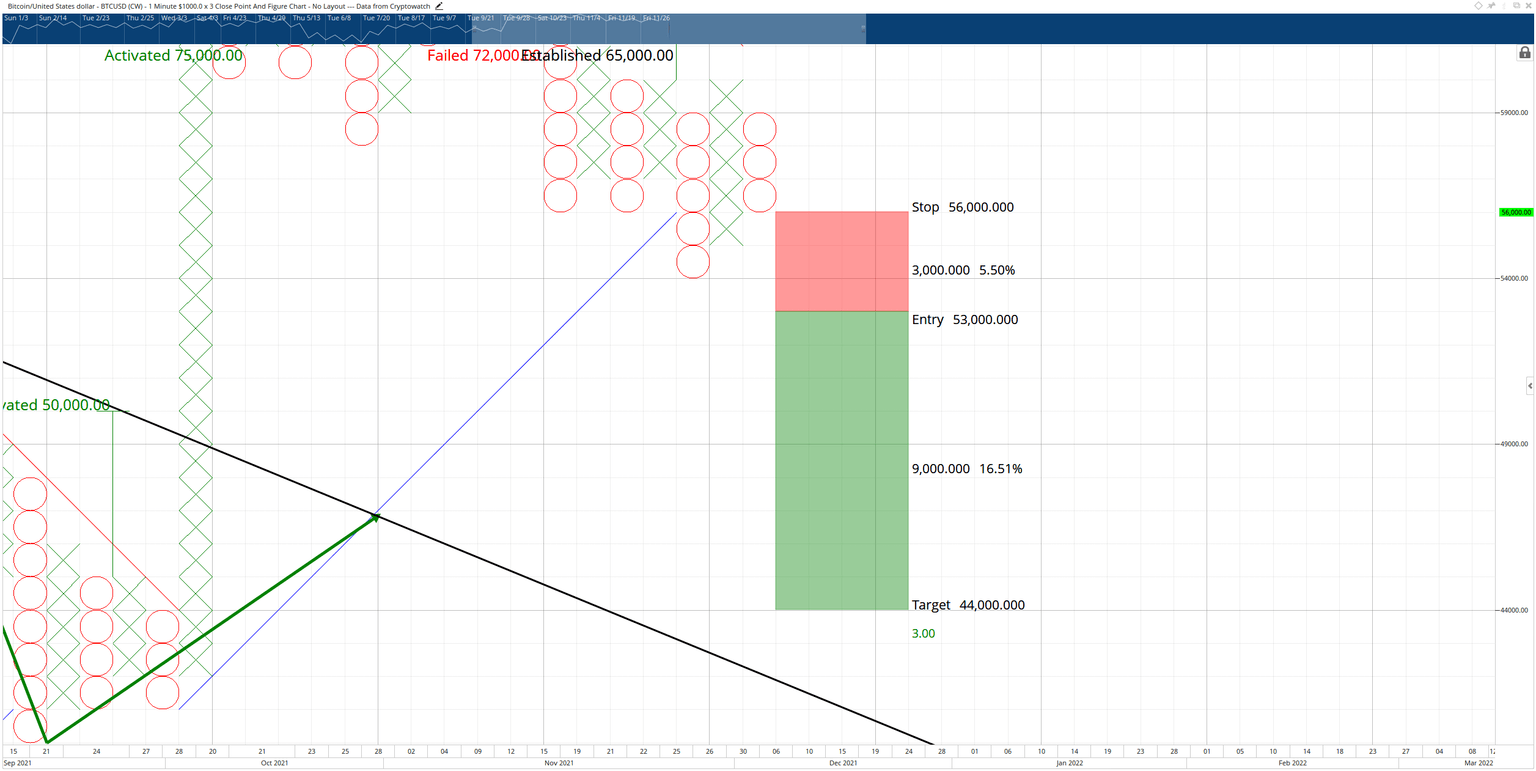Pin the chart with the pushpin icon
Screen dimensions: 1536x771
click(1492, 6)
